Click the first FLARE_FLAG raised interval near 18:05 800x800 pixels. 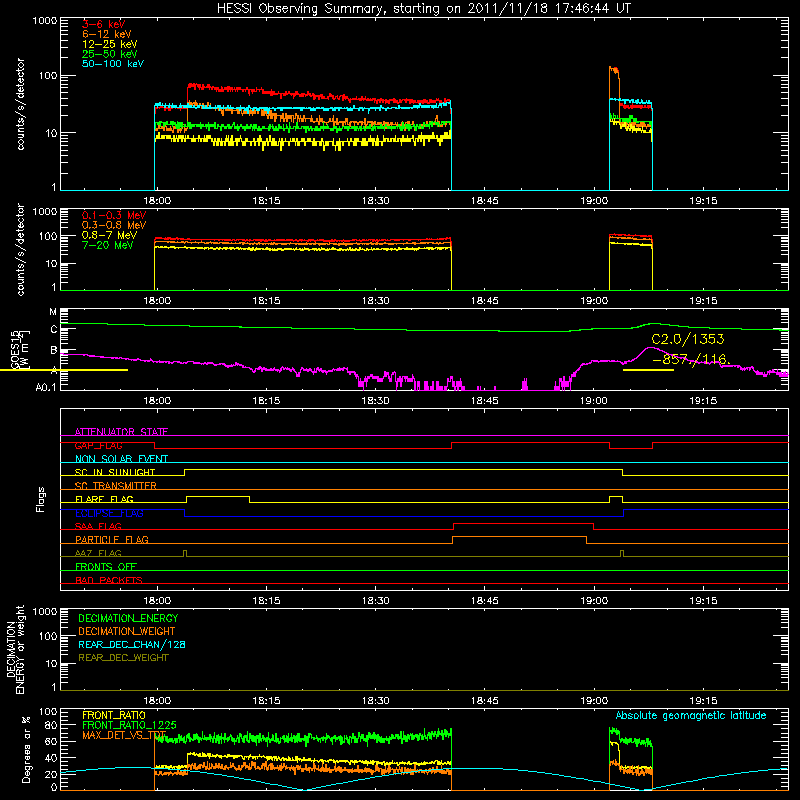click(x=218, y=497)
